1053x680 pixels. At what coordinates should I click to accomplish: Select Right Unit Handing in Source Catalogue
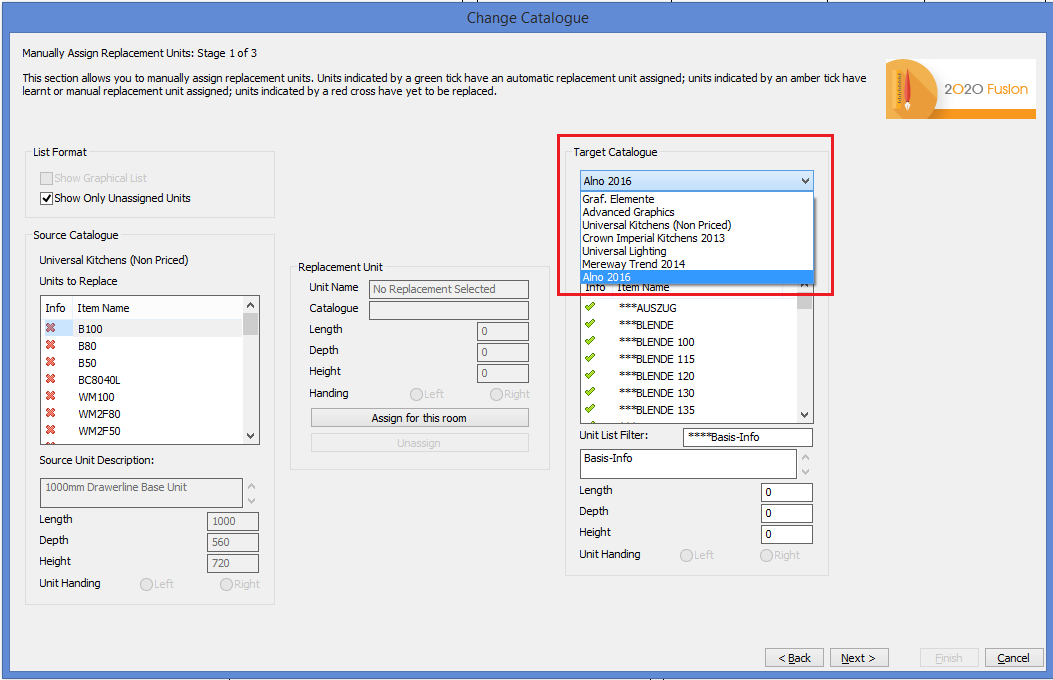(x=226, y=584)
